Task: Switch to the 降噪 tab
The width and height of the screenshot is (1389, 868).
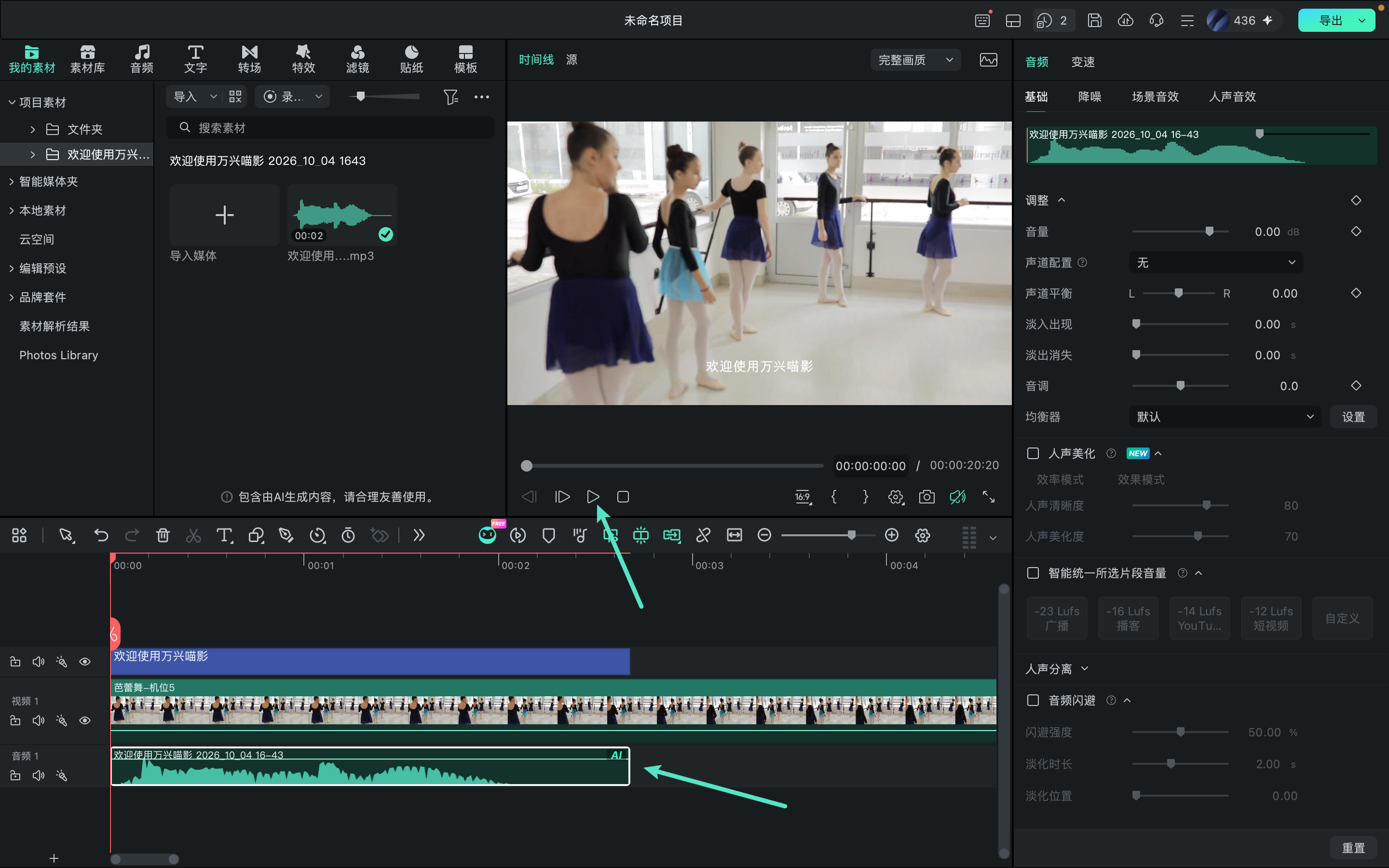Action: (1089, 96)
